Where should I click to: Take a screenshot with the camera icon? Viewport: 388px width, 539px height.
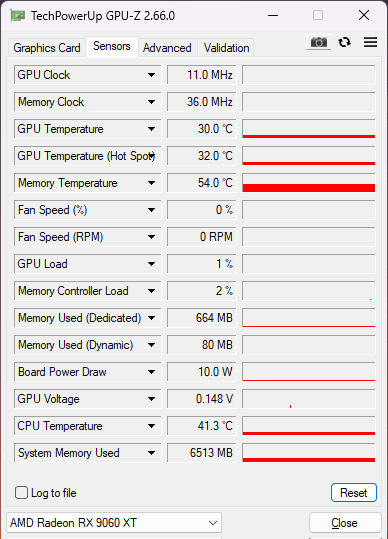tap(319, 42)
